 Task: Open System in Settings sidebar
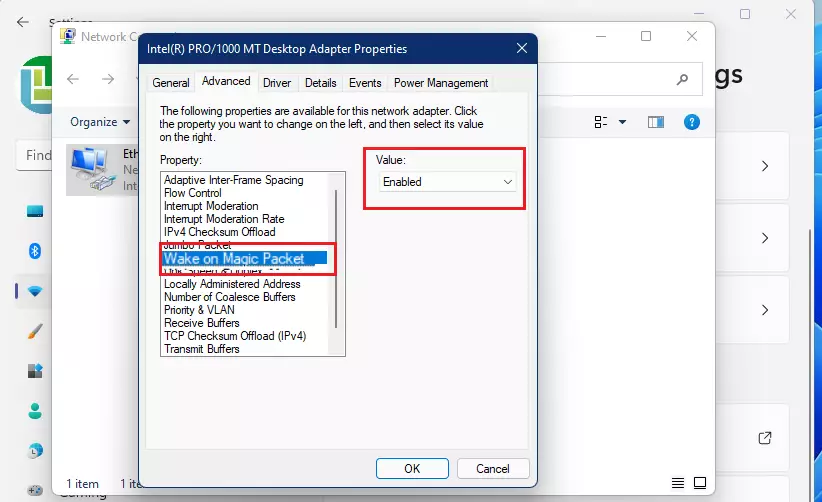[x=35, y=211]
